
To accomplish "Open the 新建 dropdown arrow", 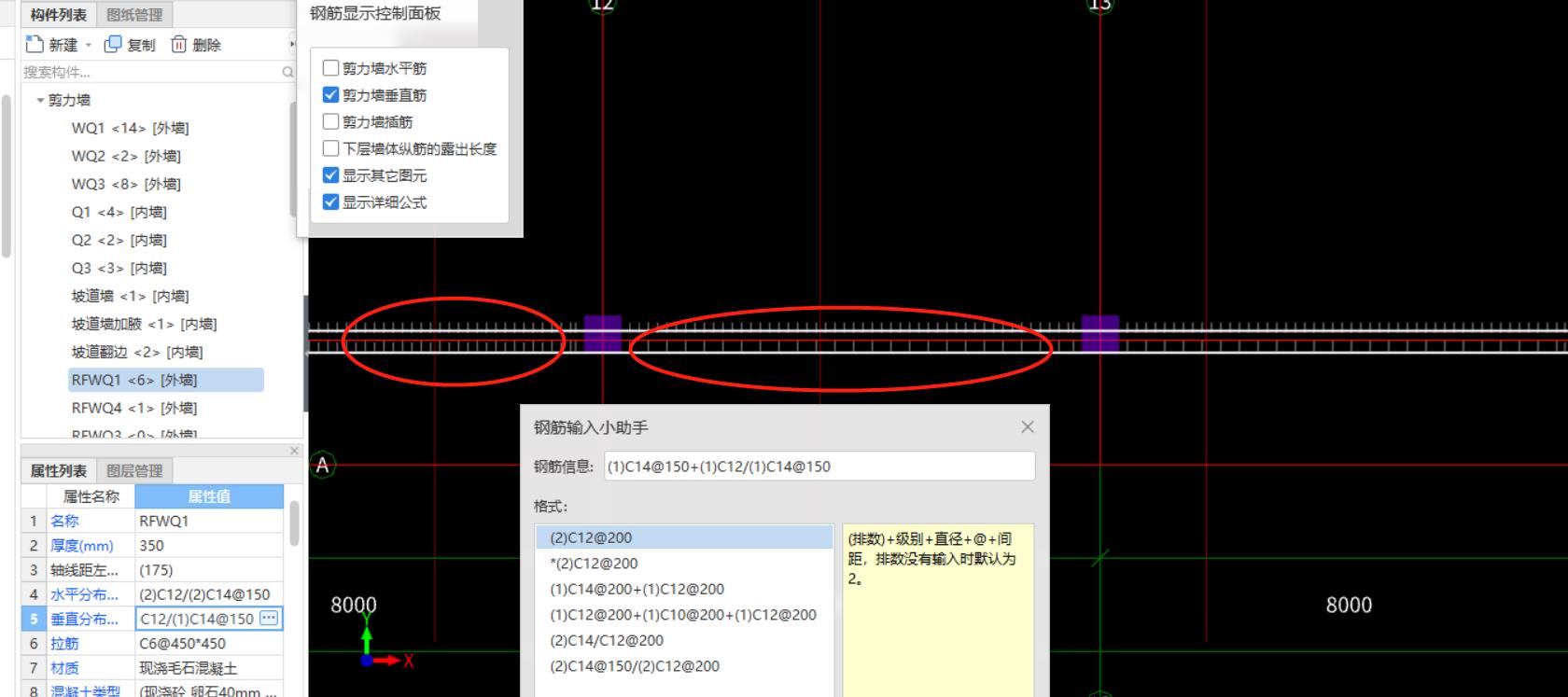I will pyautogui.click(x=89, y=45).
